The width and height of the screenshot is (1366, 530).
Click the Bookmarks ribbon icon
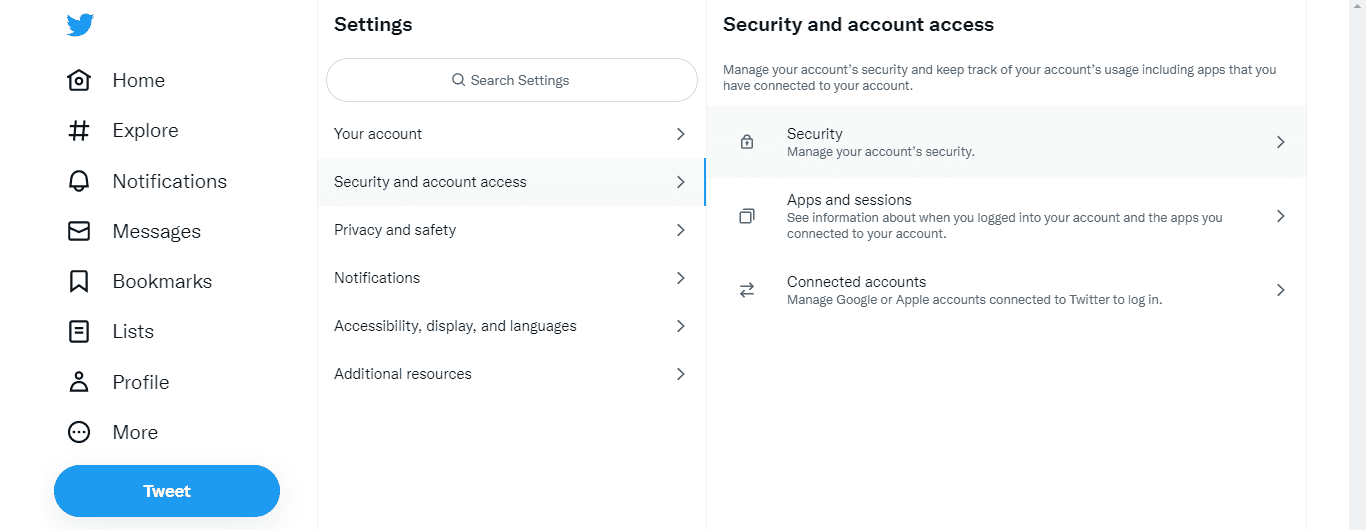click(x=79, y=281)
